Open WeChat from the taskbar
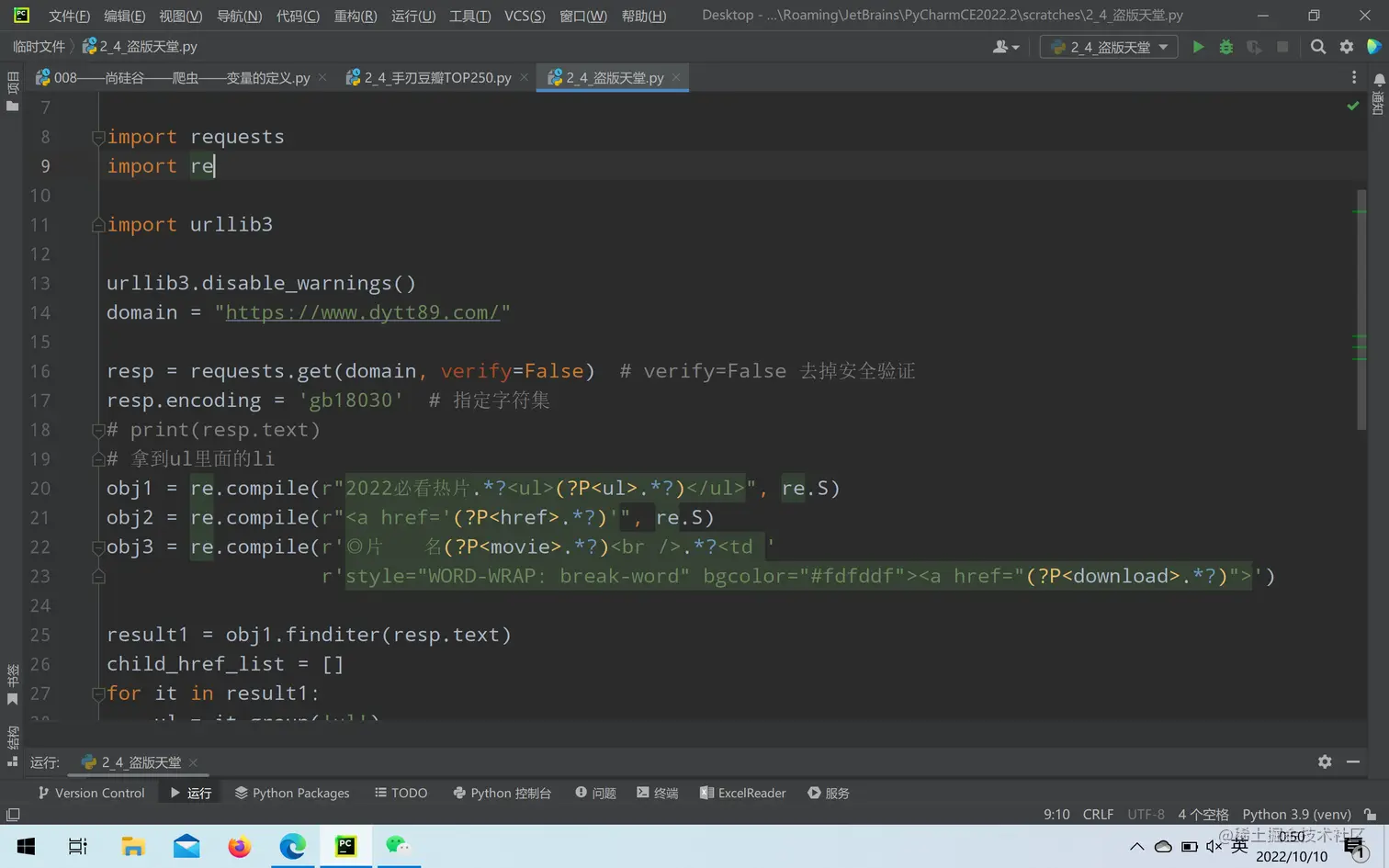This screenshot has height=868, width=1389. tap(398, 846)
